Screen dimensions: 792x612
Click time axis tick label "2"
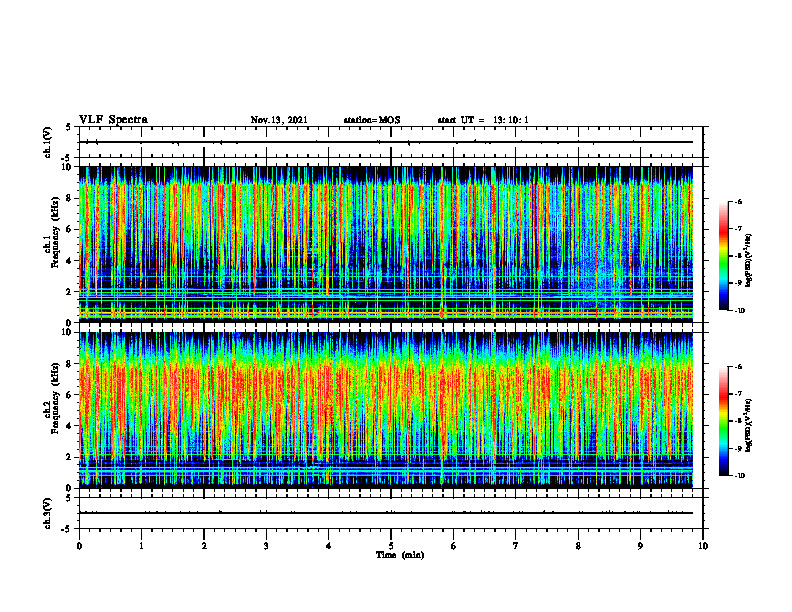point(204,546)
